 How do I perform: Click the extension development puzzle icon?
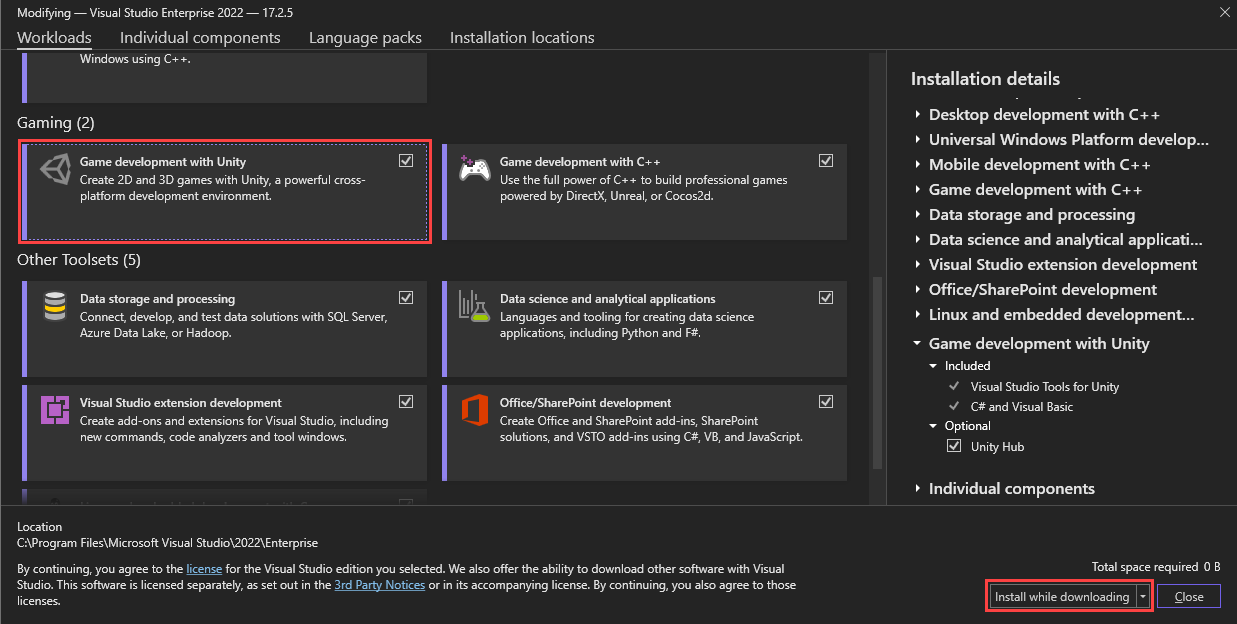(54, 410)
